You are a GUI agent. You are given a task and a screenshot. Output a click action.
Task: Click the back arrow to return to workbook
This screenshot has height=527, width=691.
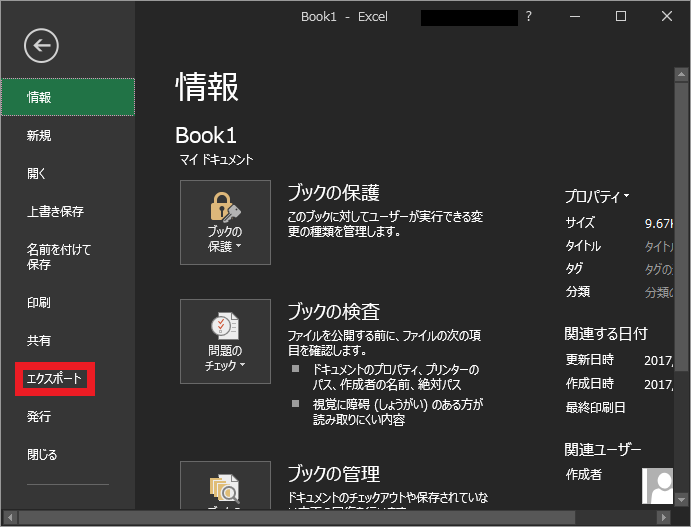41,45
